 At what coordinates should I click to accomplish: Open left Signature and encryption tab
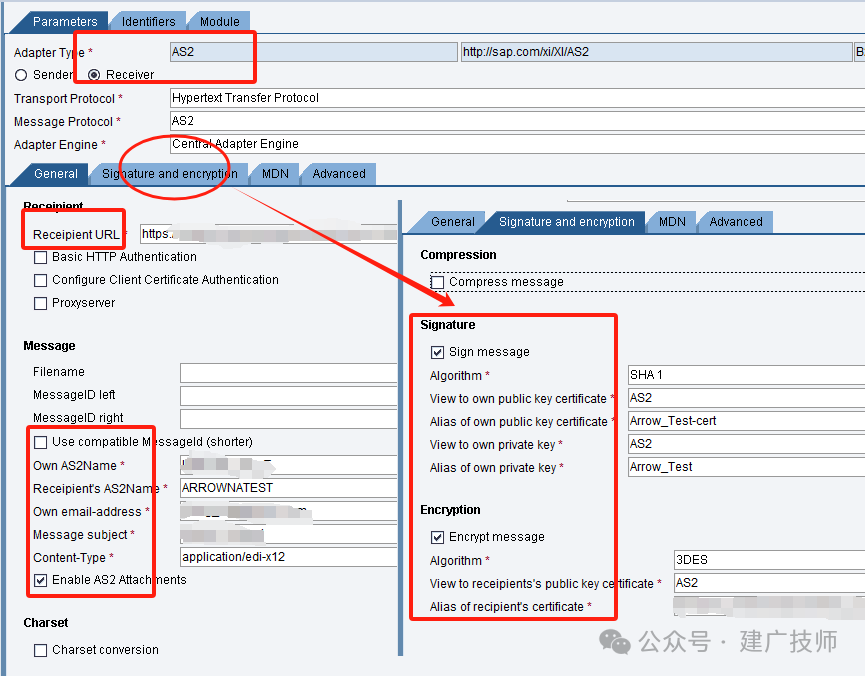(170, 174)
